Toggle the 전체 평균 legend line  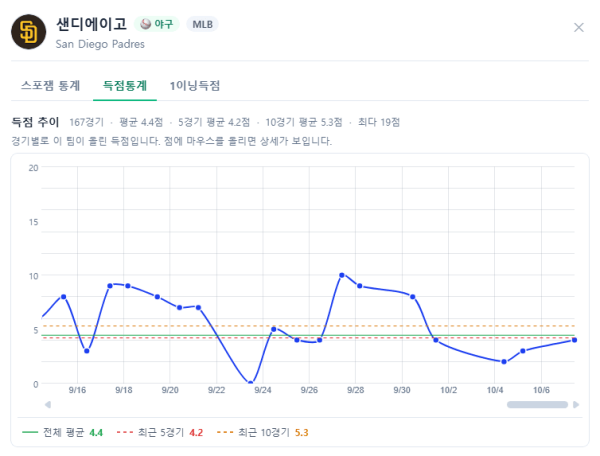[62, 432]
